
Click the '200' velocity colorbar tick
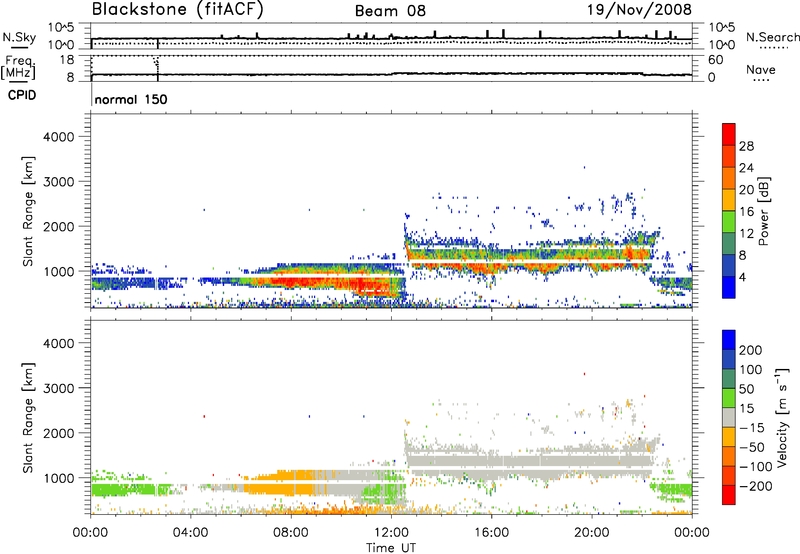pos(751,350)
